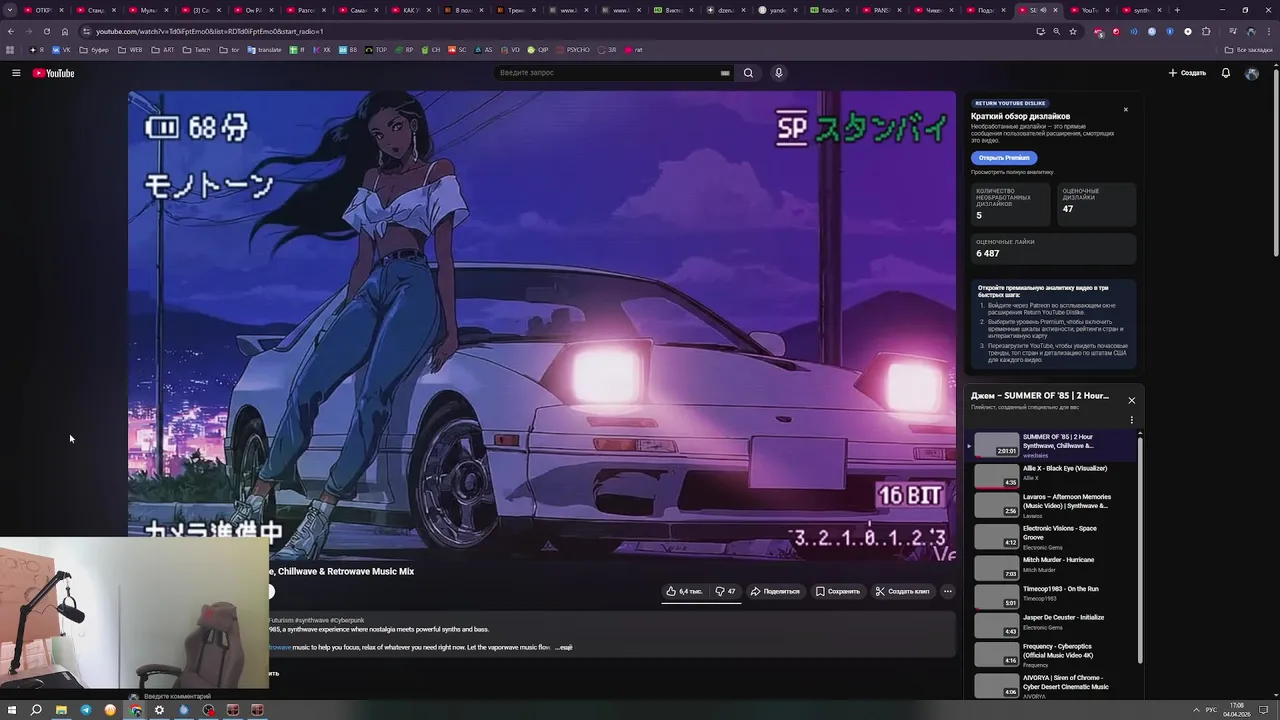Viewport: 1280px width, 720px height.
Task: Play Allie X - Black Eye (Visualizer)
Action: tap(1050, 474)
